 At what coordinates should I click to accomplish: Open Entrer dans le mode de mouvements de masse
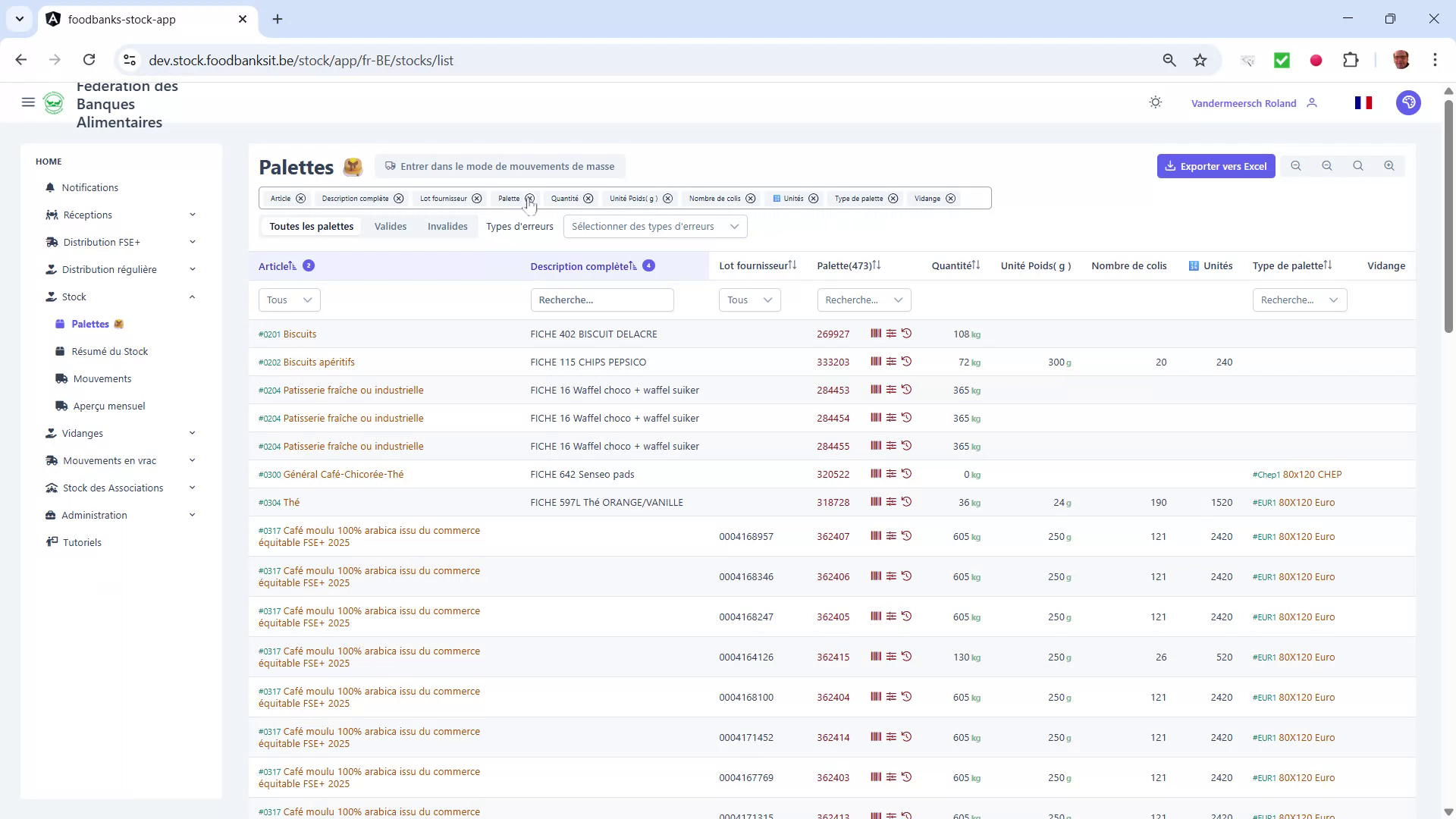(x=500, y=166)
